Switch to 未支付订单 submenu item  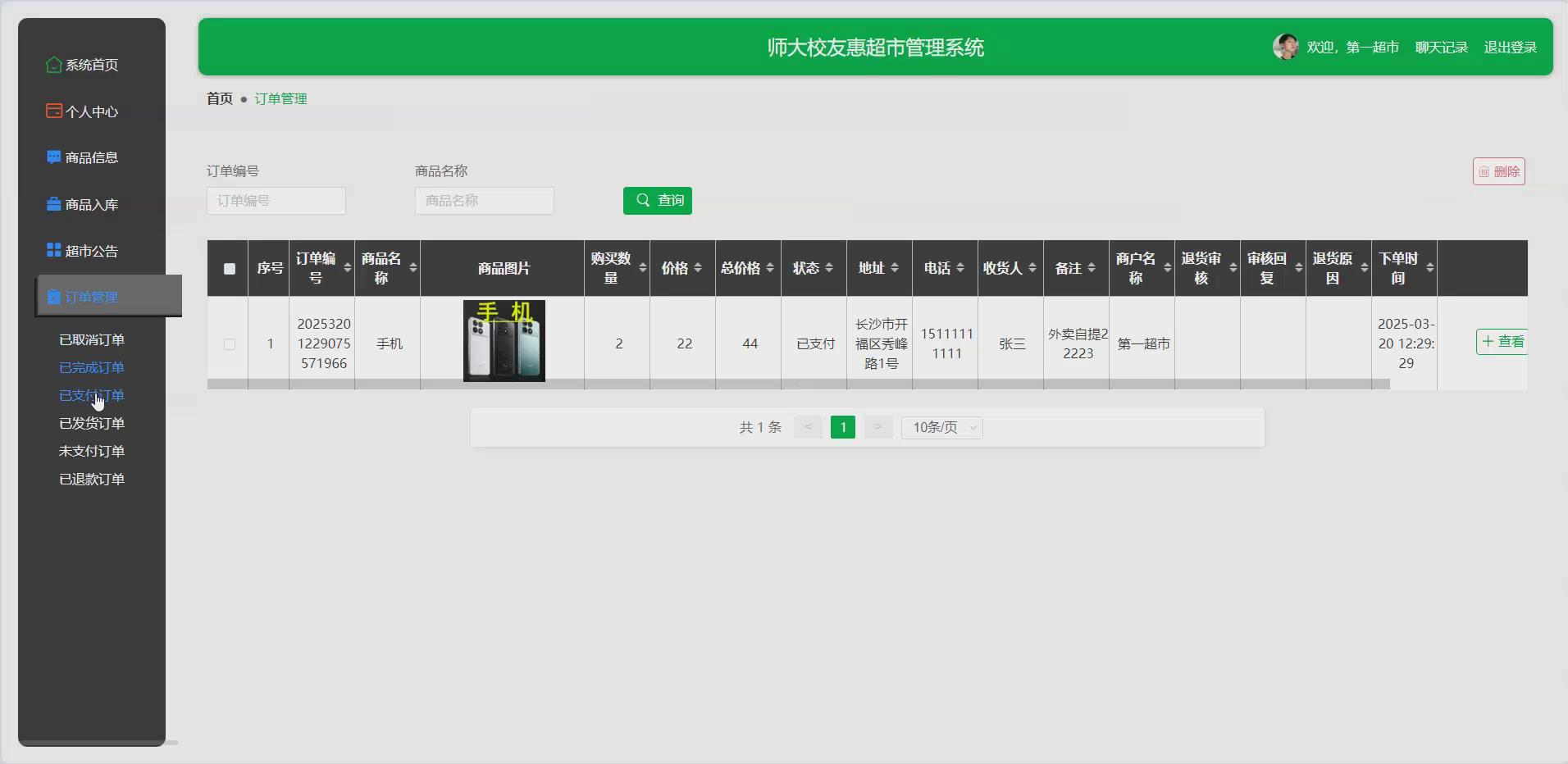tap(90, 451)
